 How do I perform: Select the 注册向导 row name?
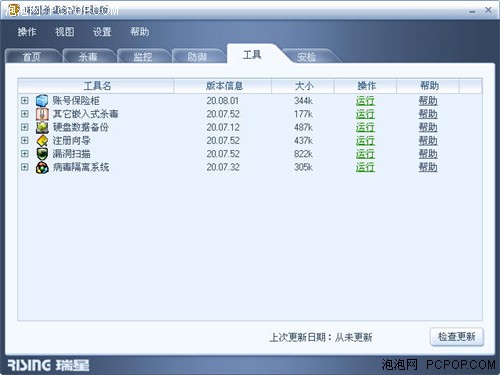pyautogui.click(x=71, y=141)
